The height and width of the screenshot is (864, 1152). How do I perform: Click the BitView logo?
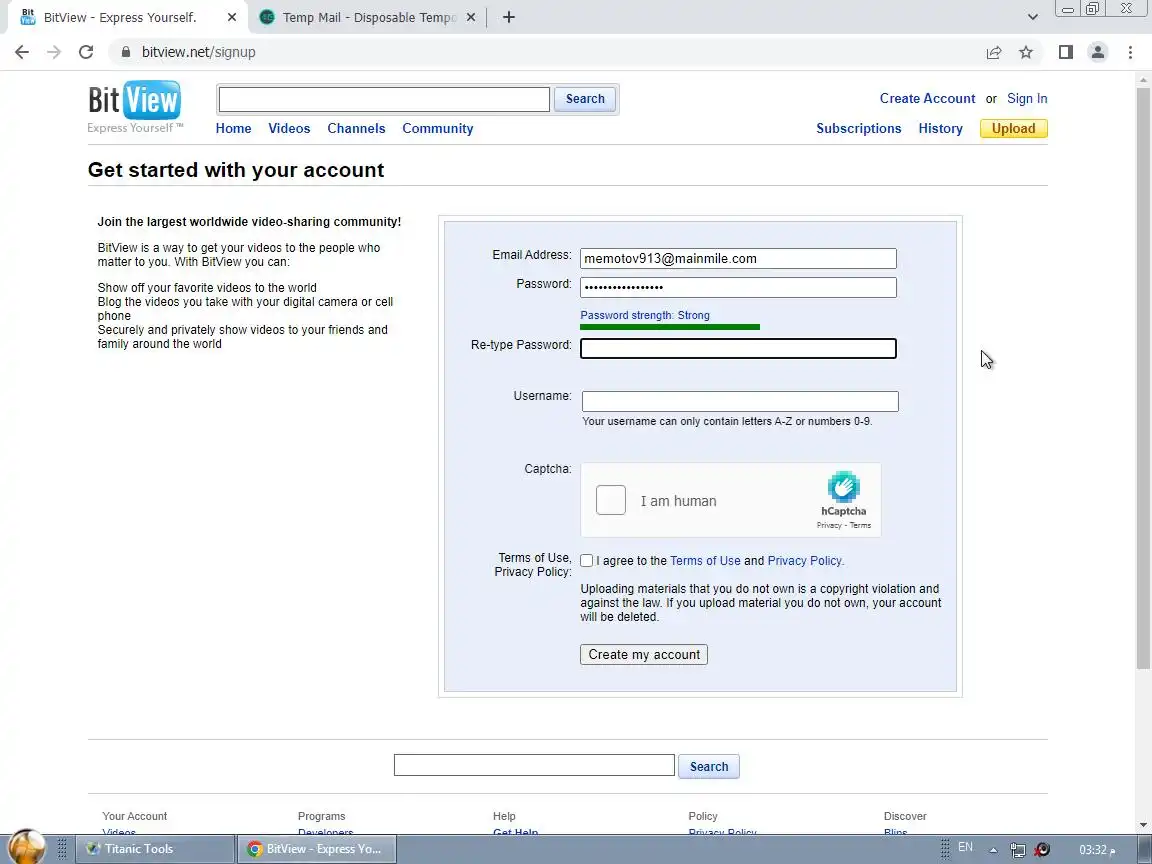point(134,107)
